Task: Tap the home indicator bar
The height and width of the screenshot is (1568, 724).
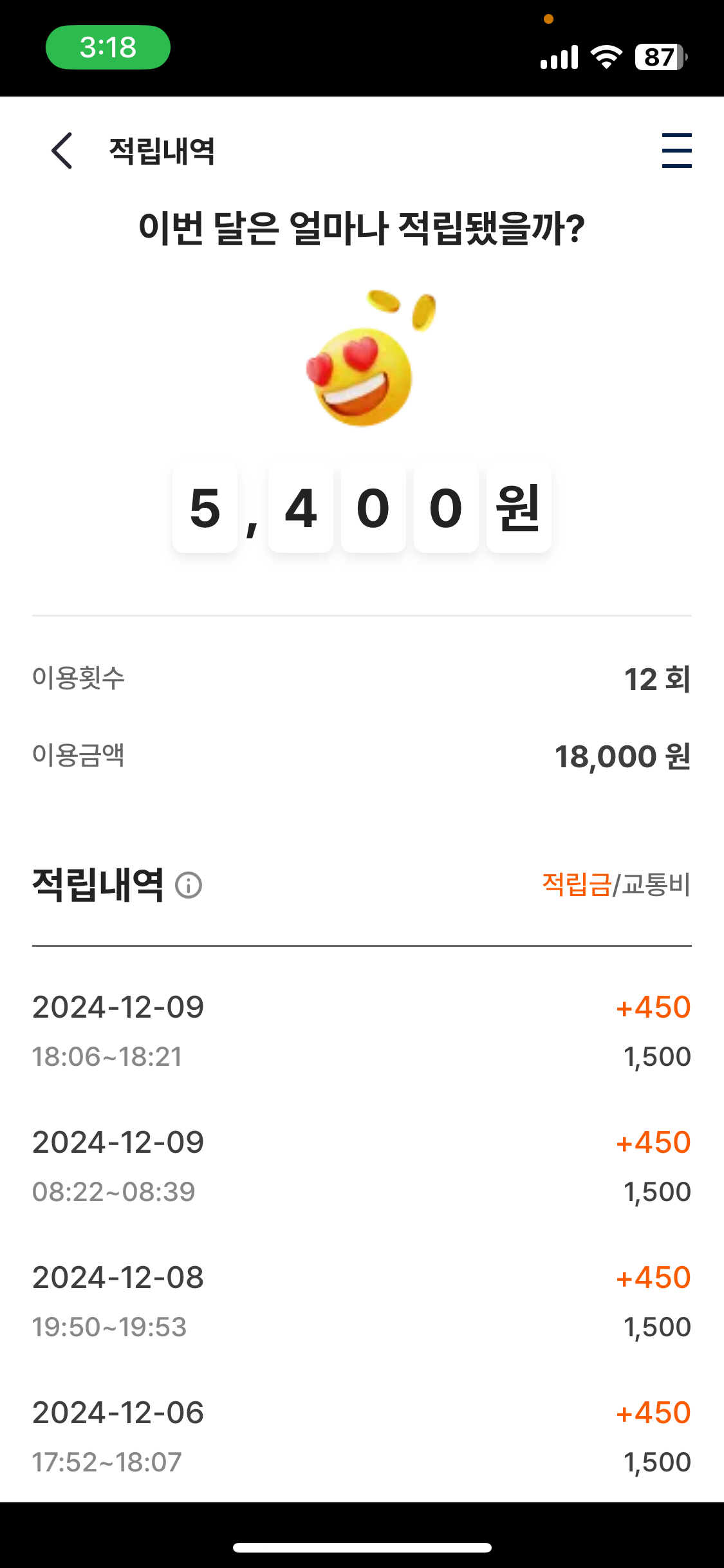Action: pos(362,1548)
